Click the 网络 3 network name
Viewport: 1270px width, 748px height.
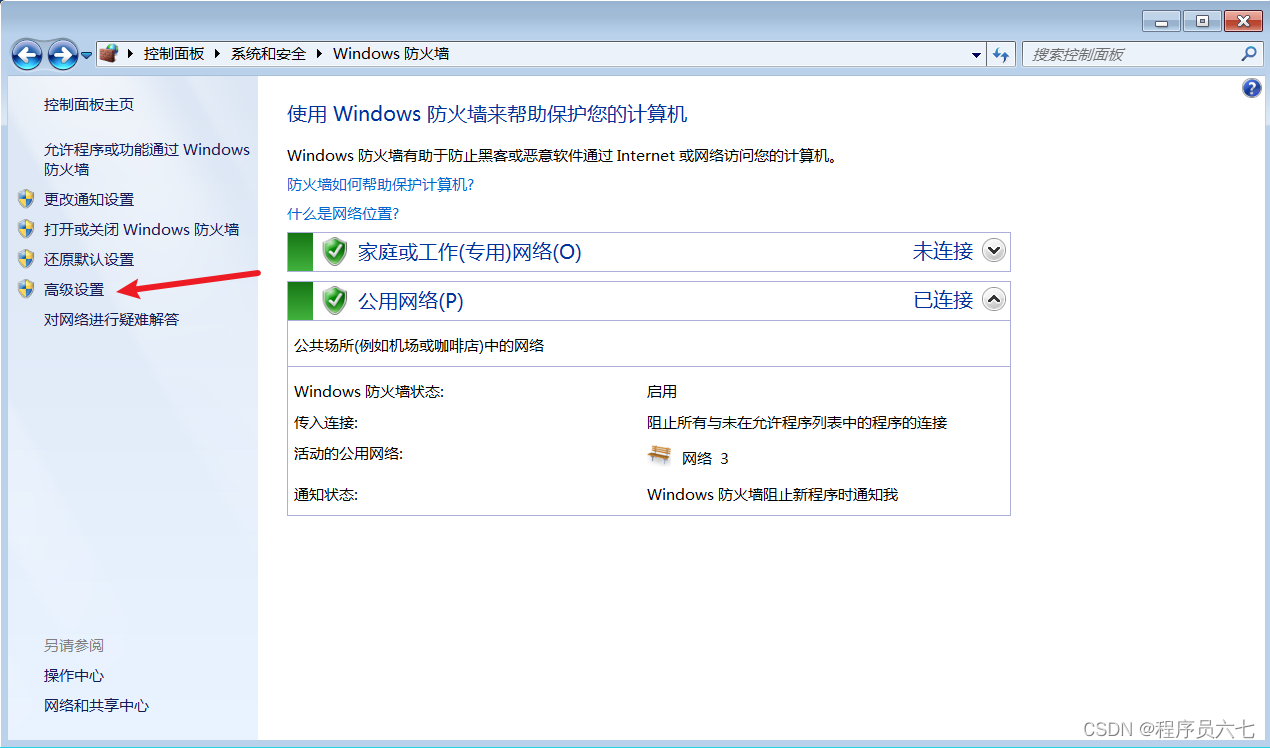click(x=705, y=458)
